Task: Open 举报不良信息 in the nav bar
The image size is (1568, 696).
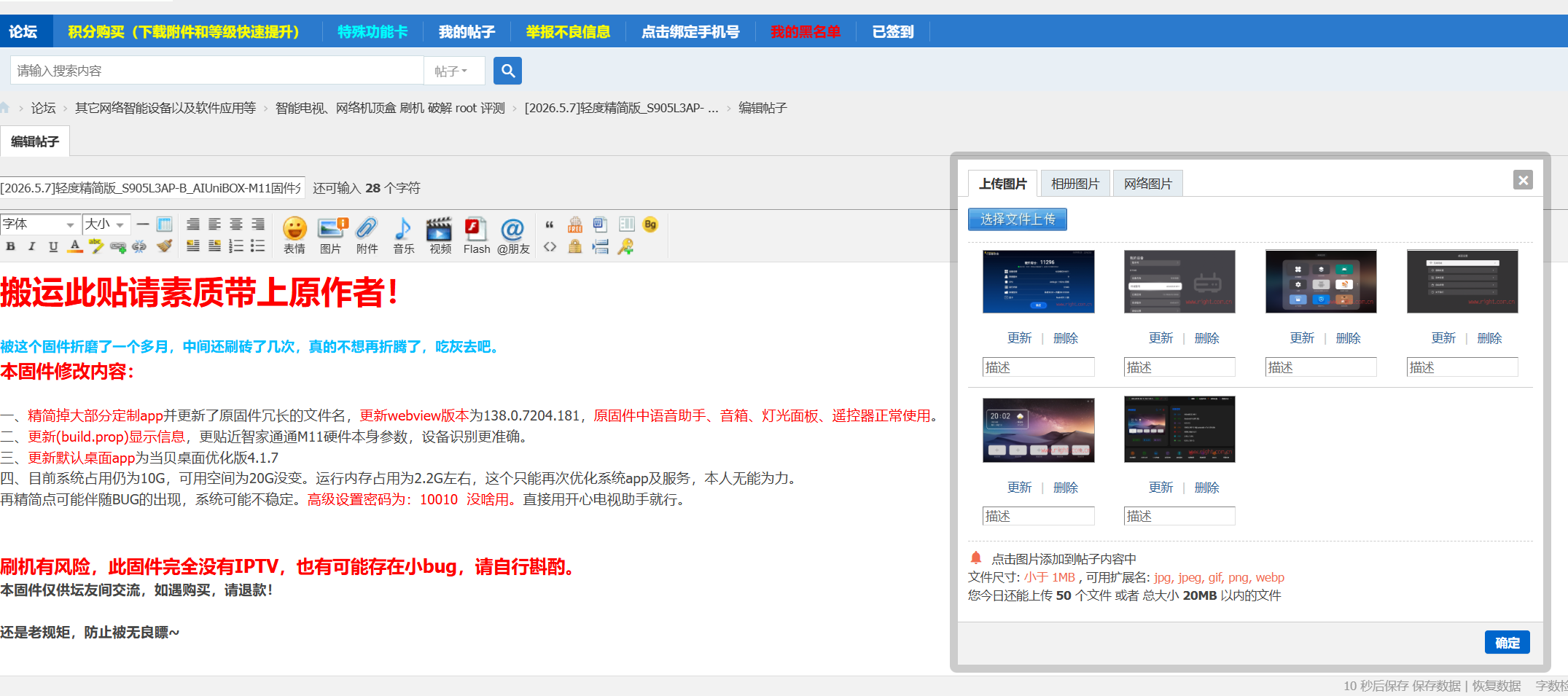Action: pyautogui.click(x=568, y=31)
